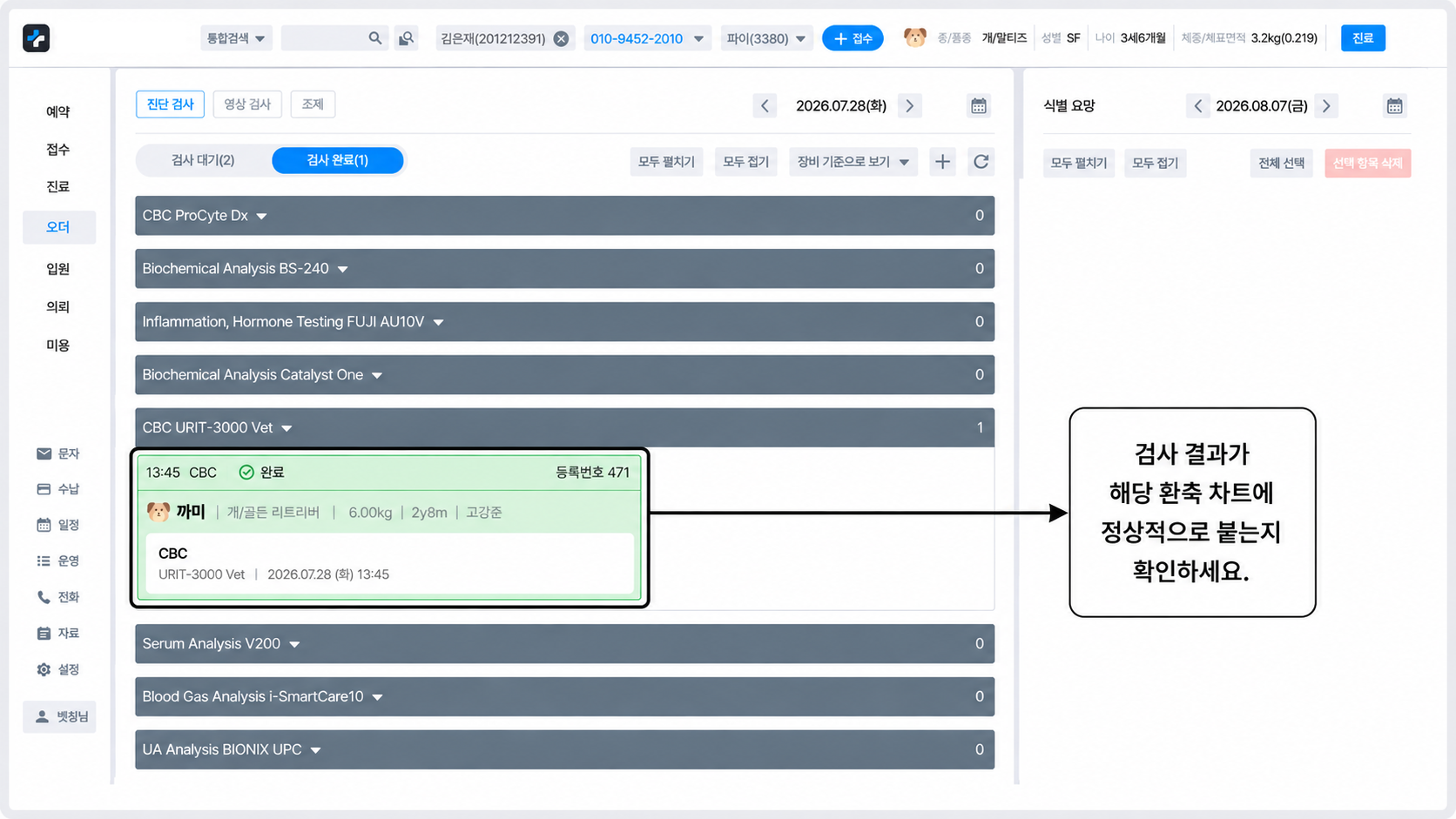
Task: Open 일정 calendar icon in sidebar
Action: click(44, 525)
